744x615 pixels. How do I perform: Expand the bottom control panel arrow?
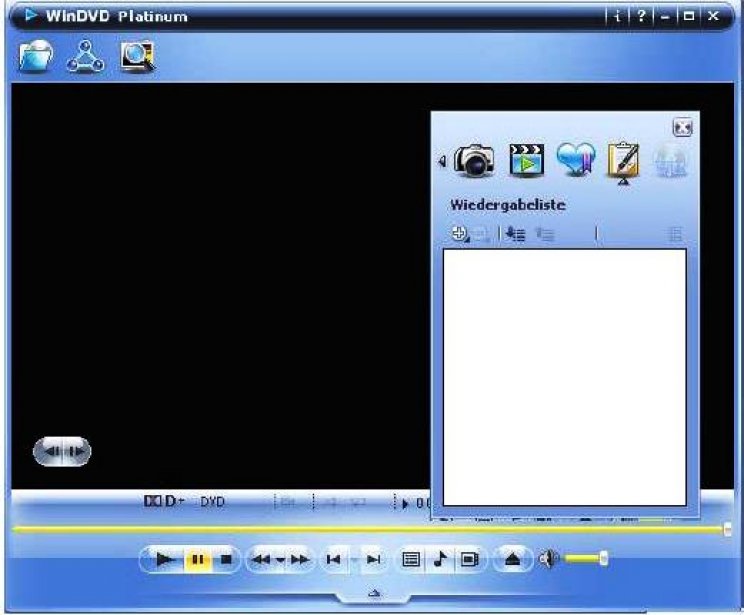coord(374,593)
